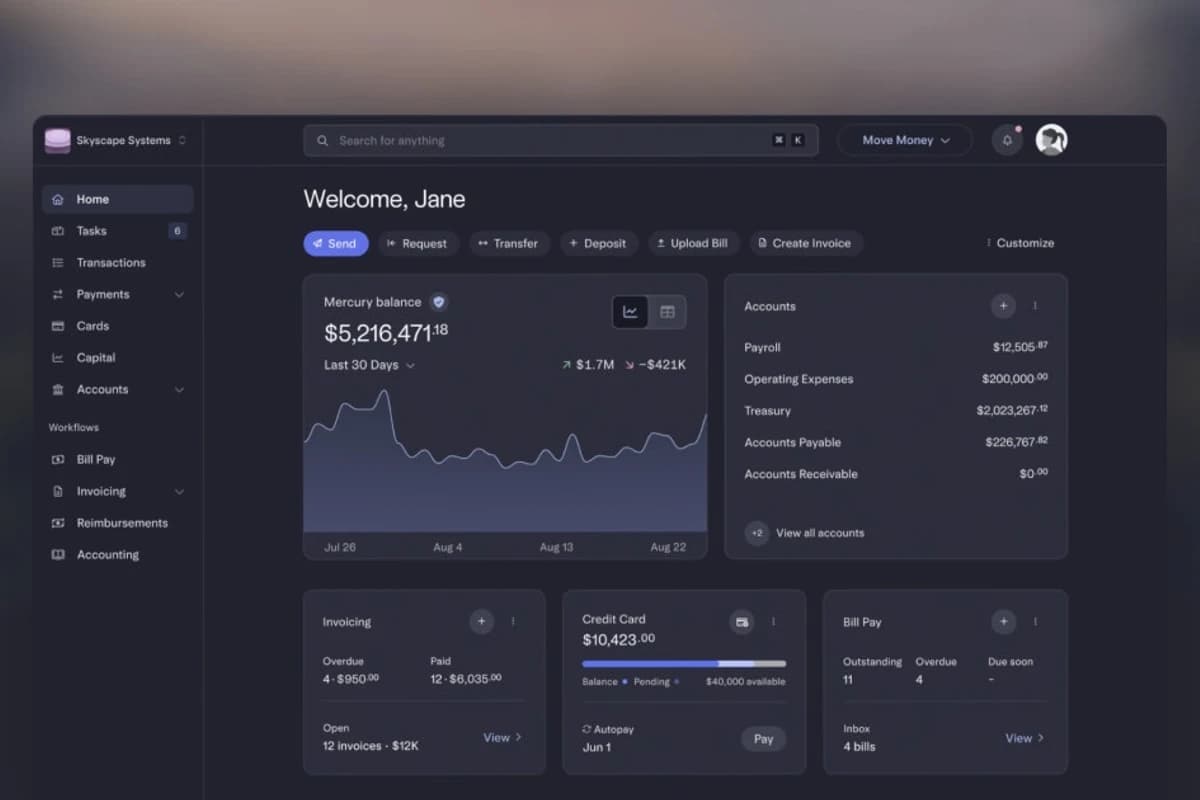Click the Invoicing card plus icon
Viewport: 1200px width, 800px height.
(481, 621)
